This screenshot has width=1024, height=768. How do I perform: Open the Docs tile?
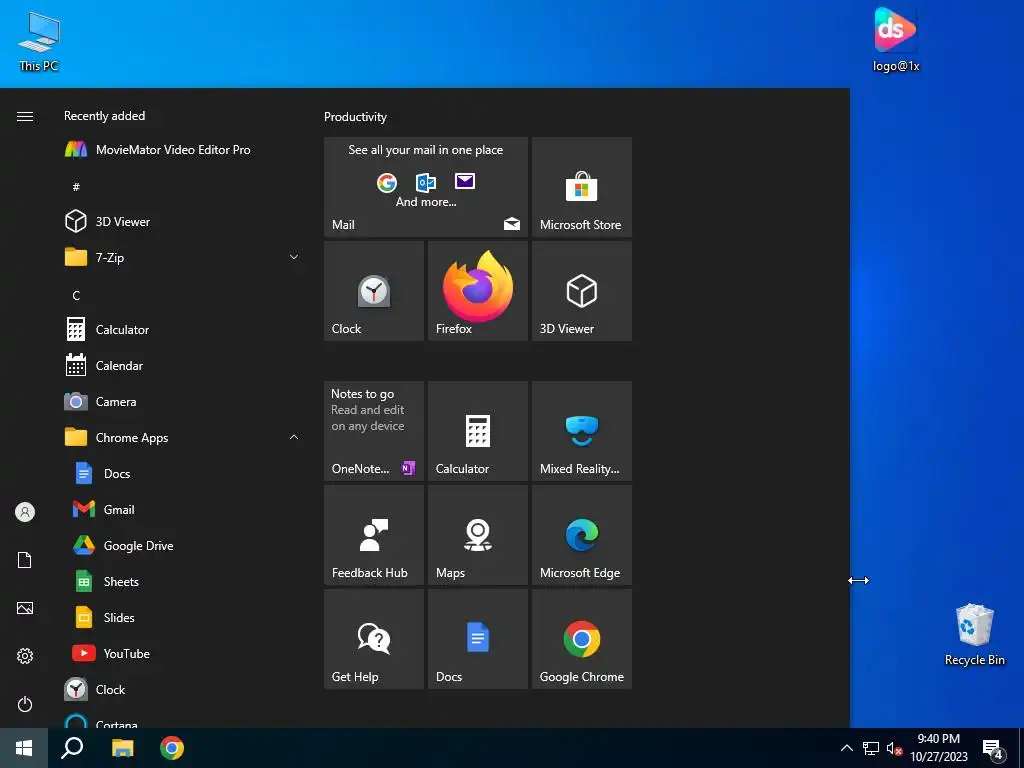pyautogui.click(x=478, y=639)
